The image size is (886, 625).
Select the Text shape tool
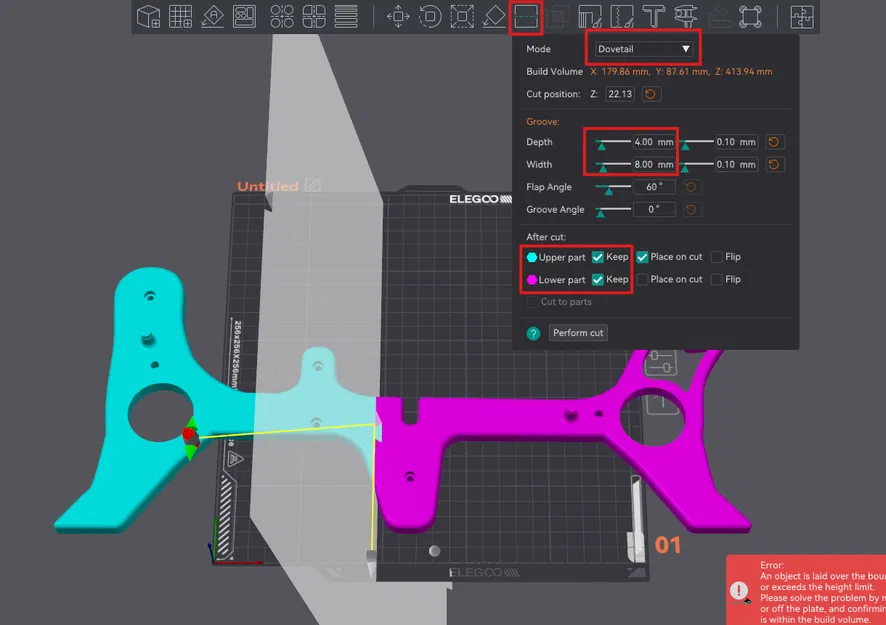point(654,16)
